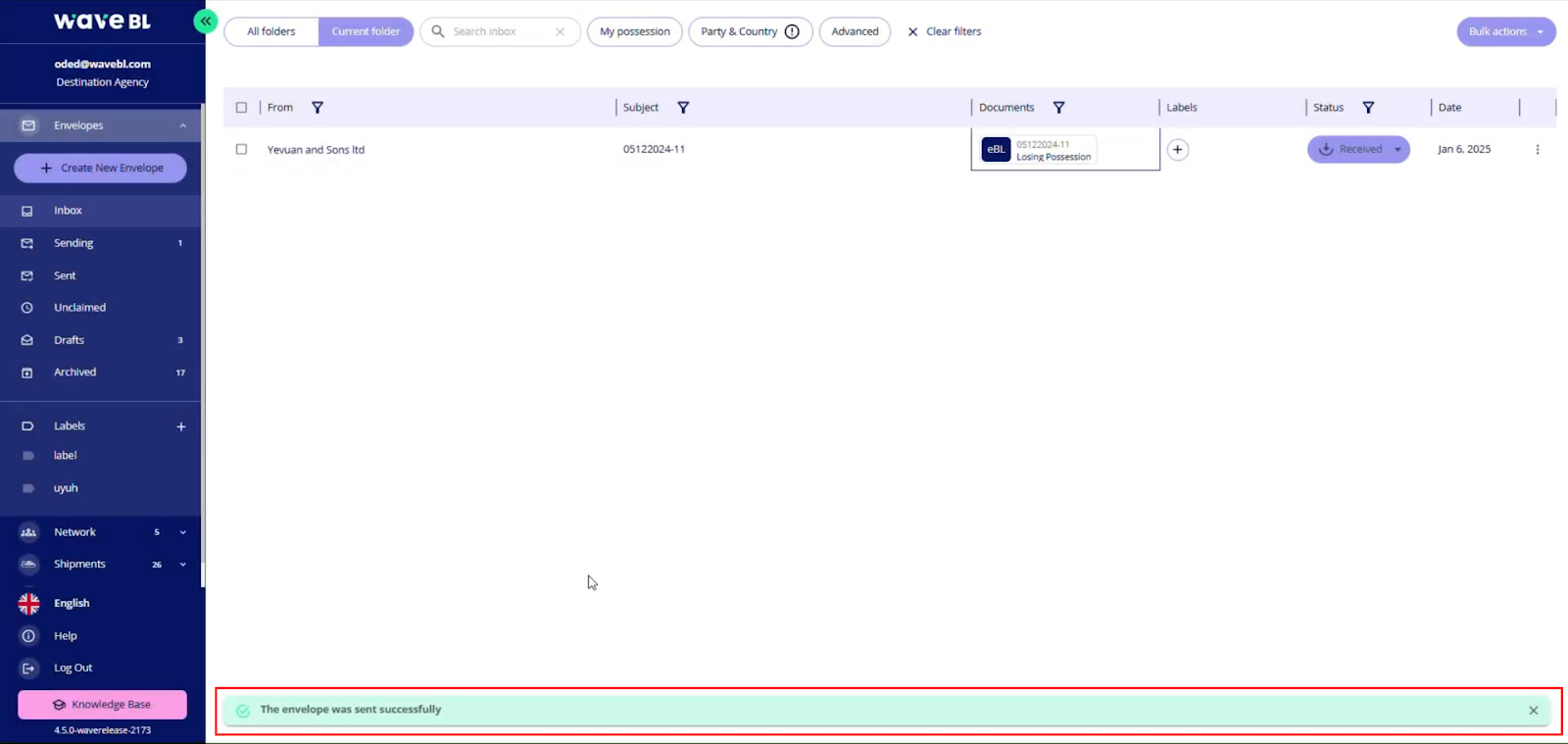
Task: Click the Inbox folder icon
Action: pyautogui.click(x=27, y=211)
